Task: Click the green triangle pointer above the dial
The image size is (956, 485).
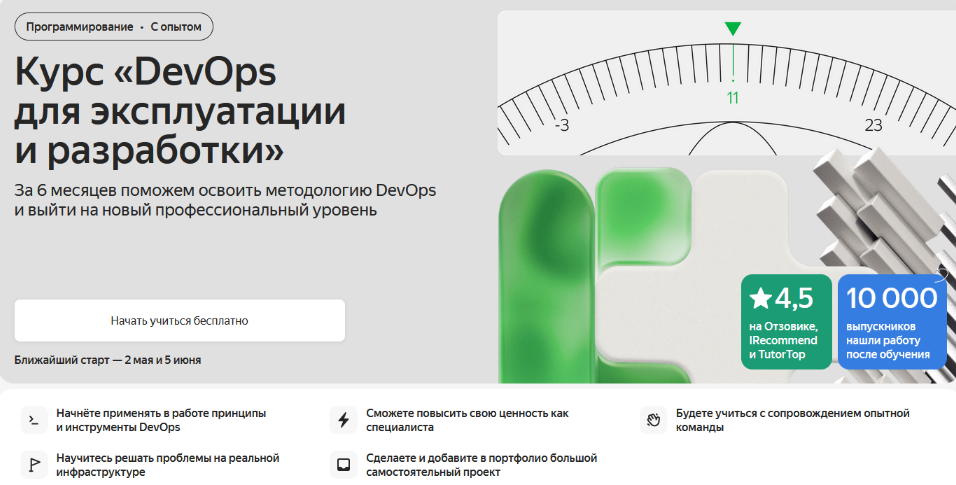Action: (x=733, y=29)
